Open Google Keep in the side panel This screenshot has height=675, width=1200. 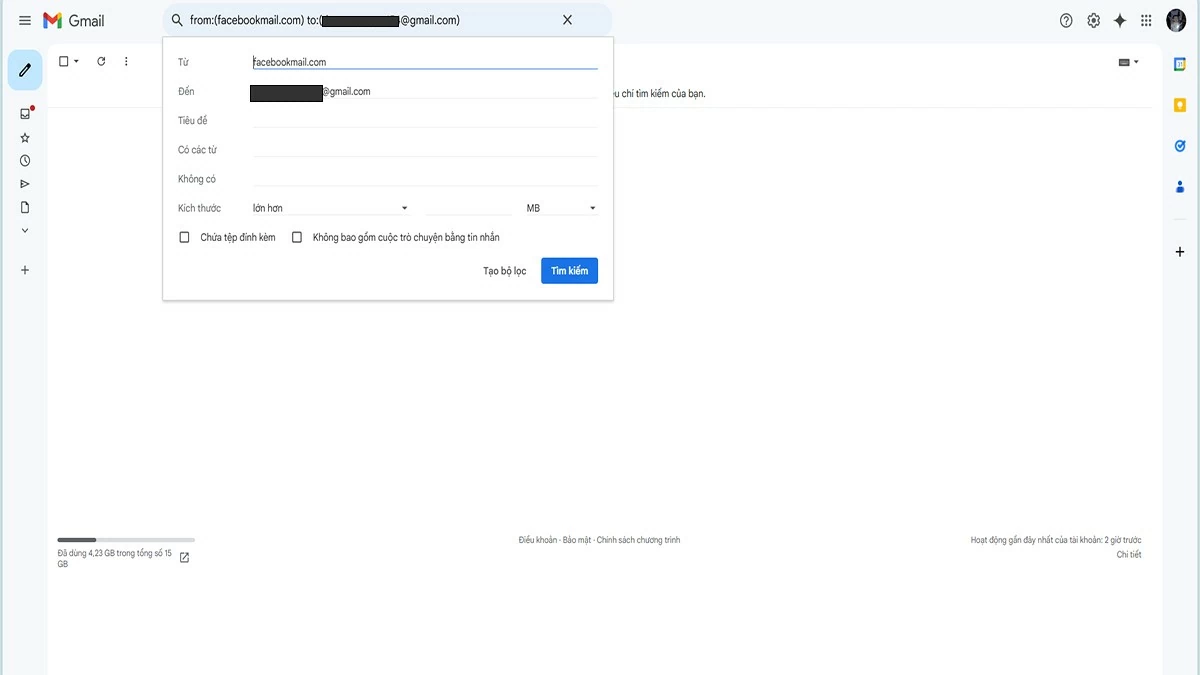click(1179, 103)
